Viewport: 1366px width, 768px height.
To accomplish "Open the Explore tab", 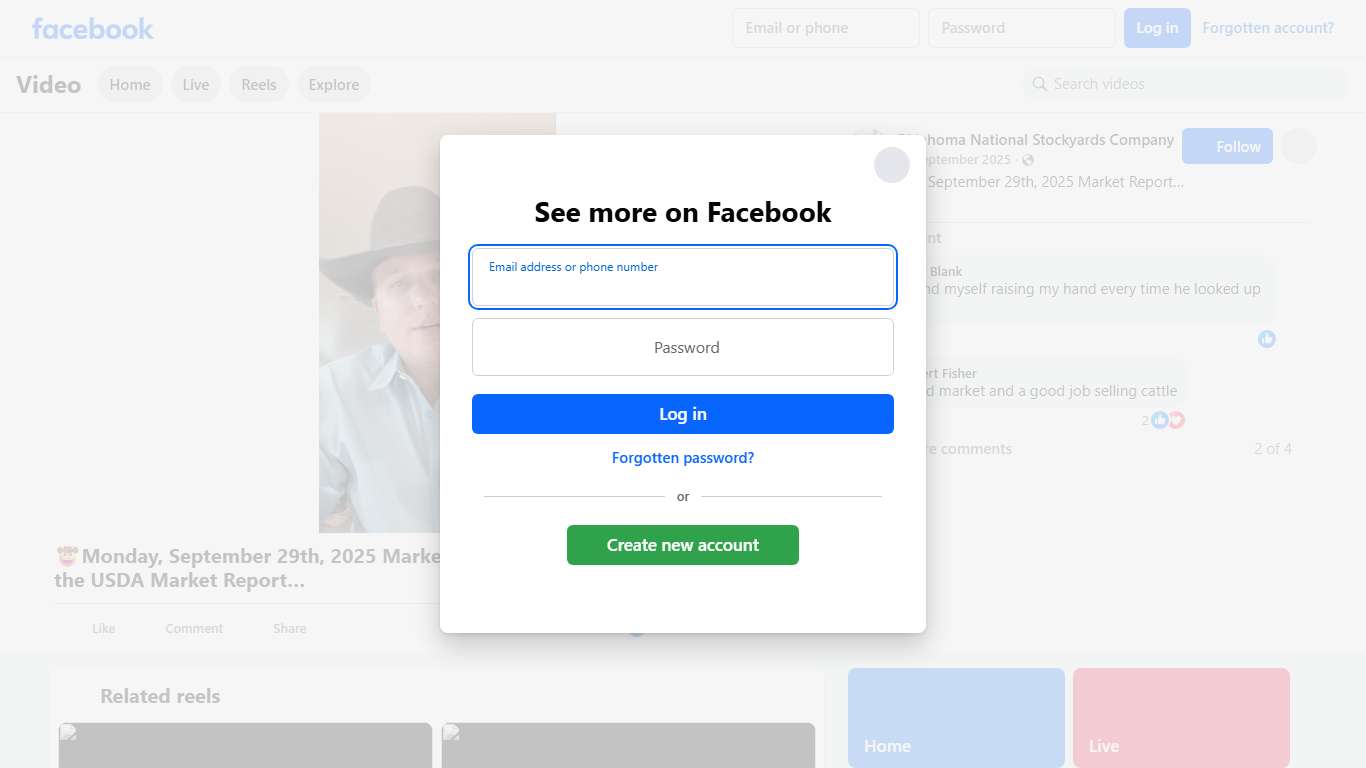I will [334, 84].
